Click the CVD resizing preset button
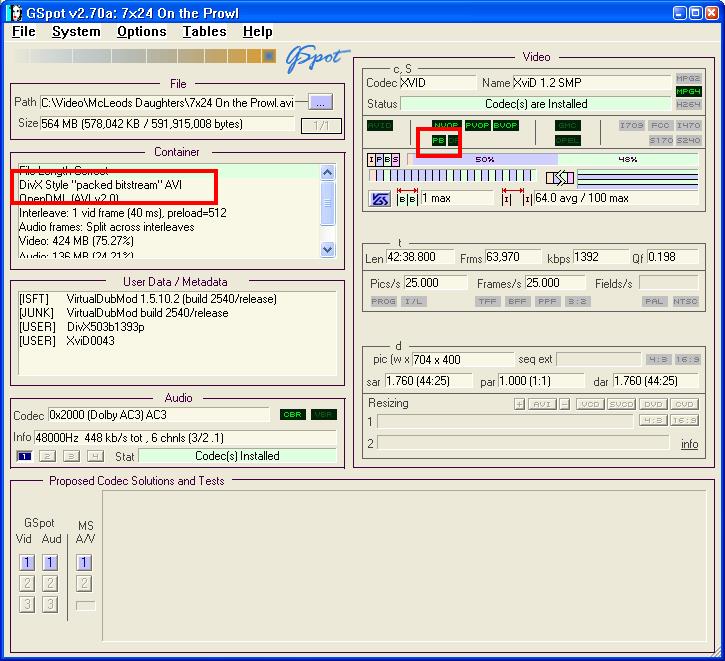 (x=684, y=404)
